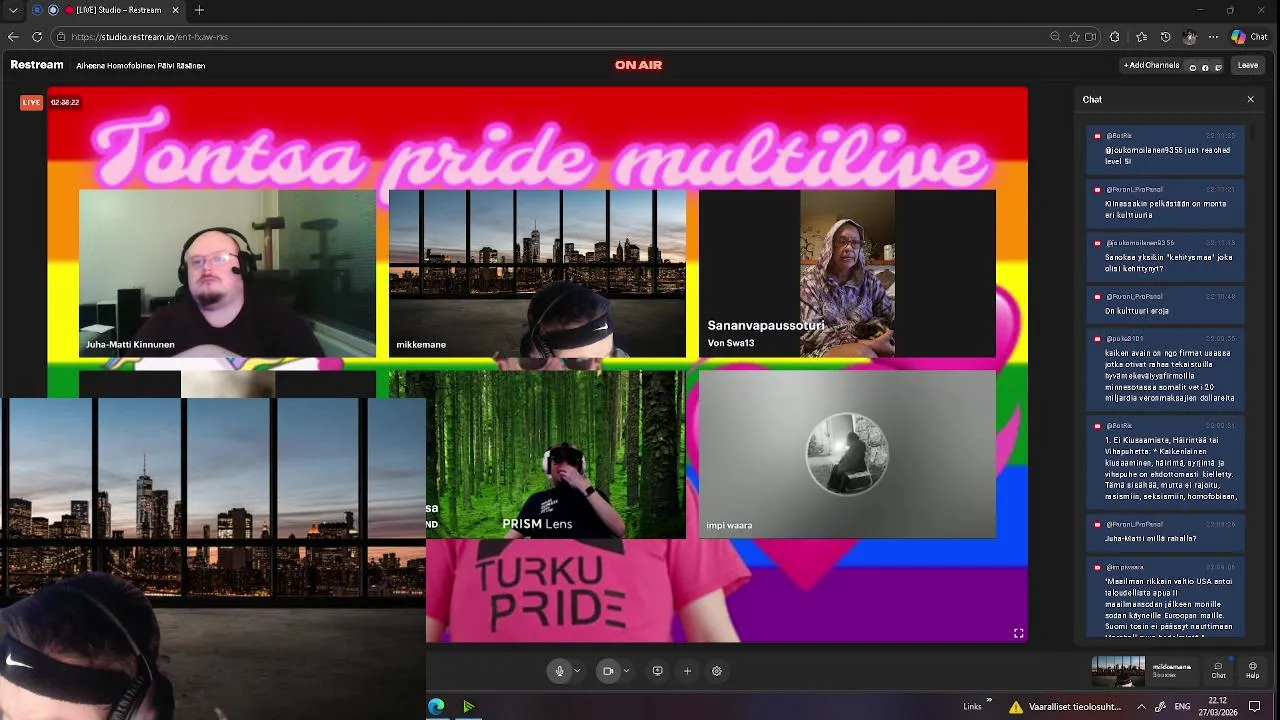This screenshot has width=1280, height=720.
Task: Open the Chat tab at bottom right
Action: (x=1218, y=670)
